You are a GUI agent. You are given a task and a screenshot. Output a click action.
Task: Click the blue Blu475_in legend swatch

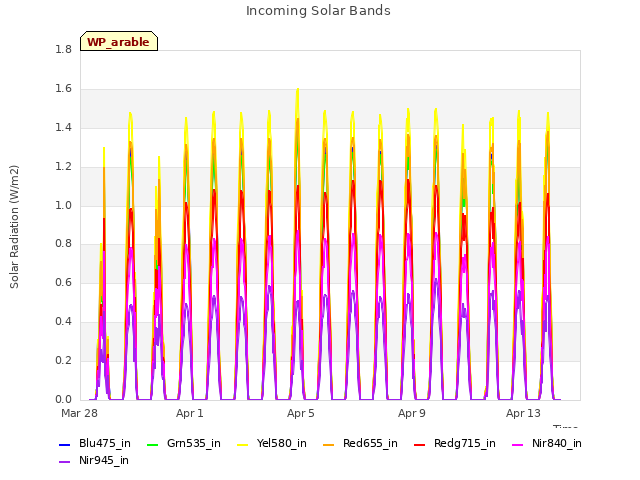65,444
